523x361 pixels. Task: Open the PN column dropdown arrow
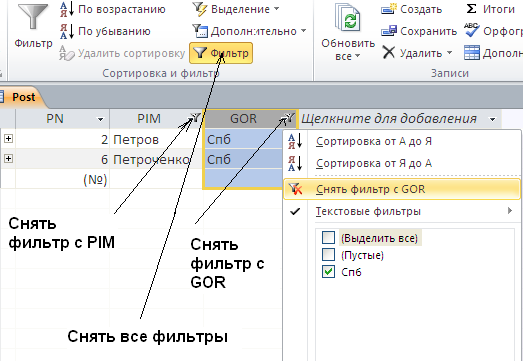(100, 119)
